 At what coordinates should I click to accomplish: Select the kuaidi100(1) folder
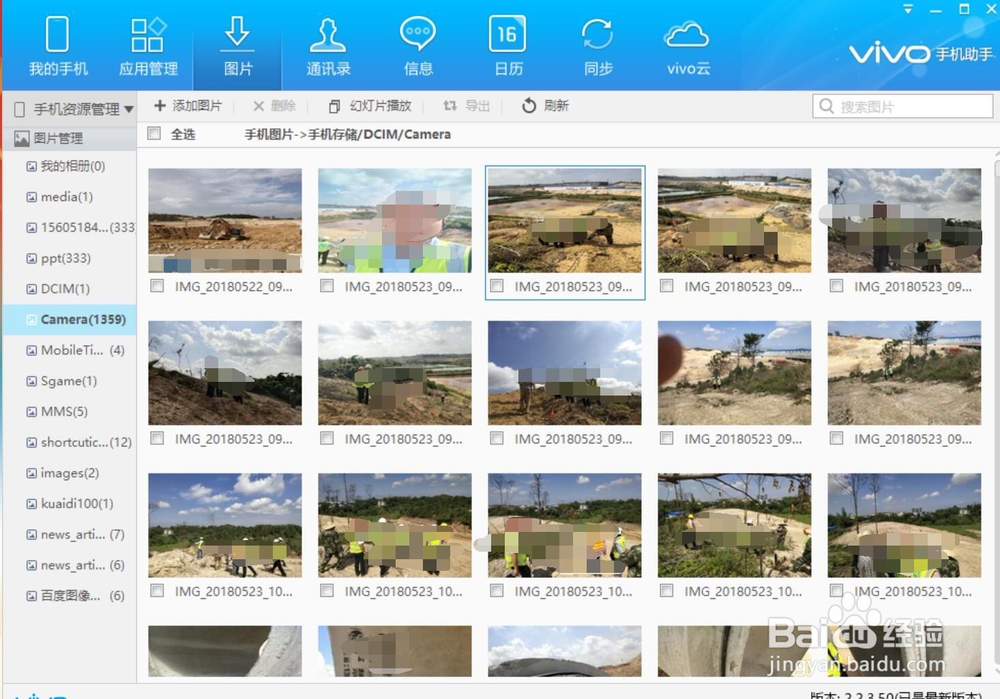[x=70, y=503]
